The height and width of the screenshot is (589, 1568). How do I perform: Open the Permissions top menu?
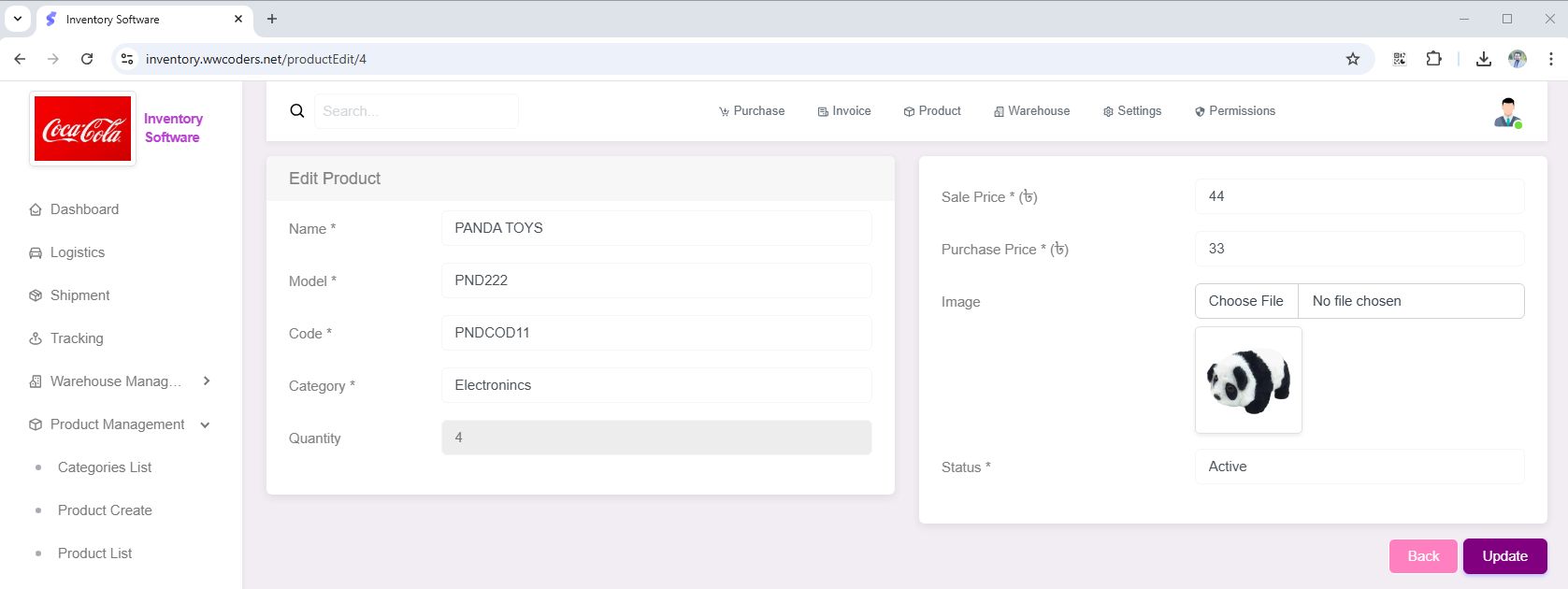[x=1234, y=111]
